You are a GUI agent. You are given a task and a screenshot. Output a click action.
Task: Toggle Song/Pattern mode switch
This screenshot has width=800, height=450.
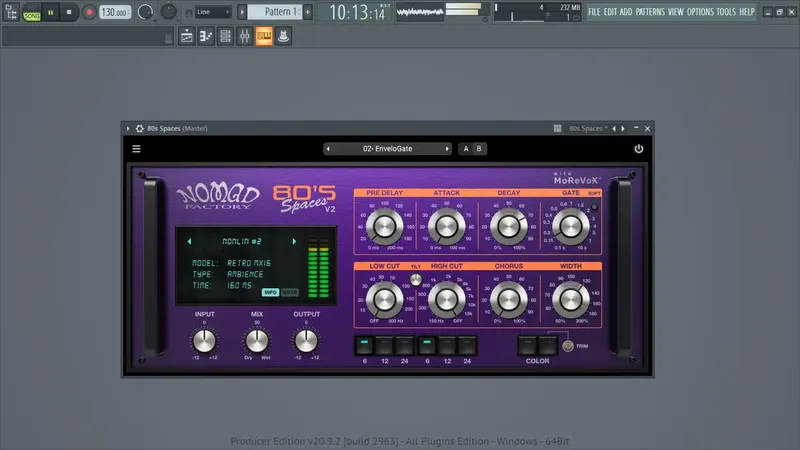tap(32, 12)
